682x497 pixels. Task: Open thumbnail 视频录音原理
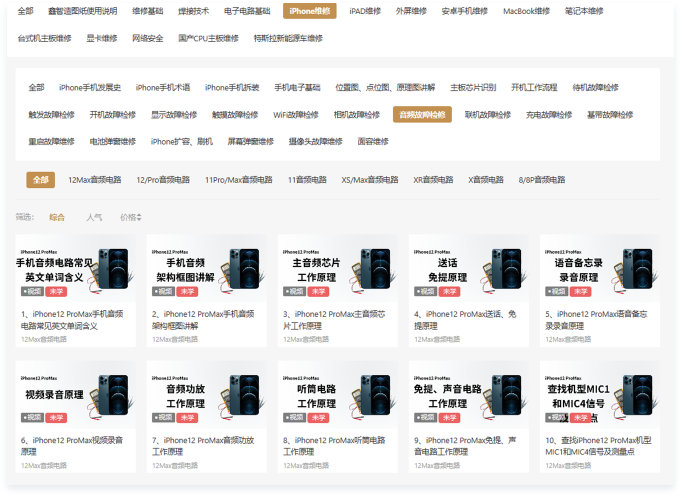tap(76, 395)
